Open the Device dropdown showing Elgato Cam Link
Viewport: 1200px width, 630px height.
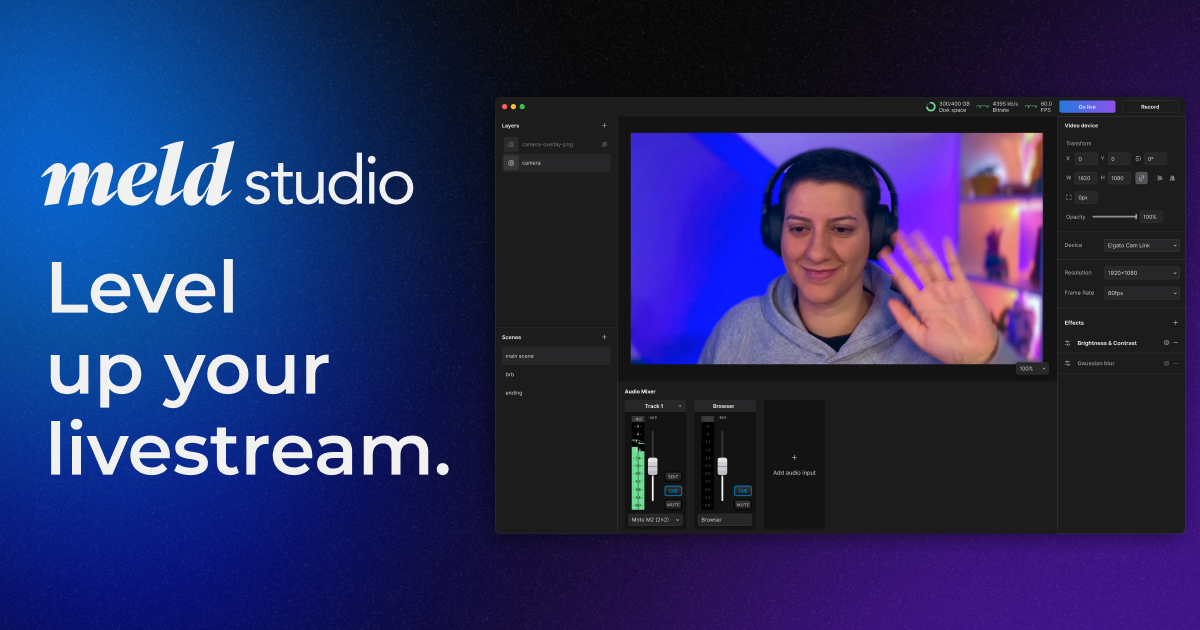tap(1140, 245)
